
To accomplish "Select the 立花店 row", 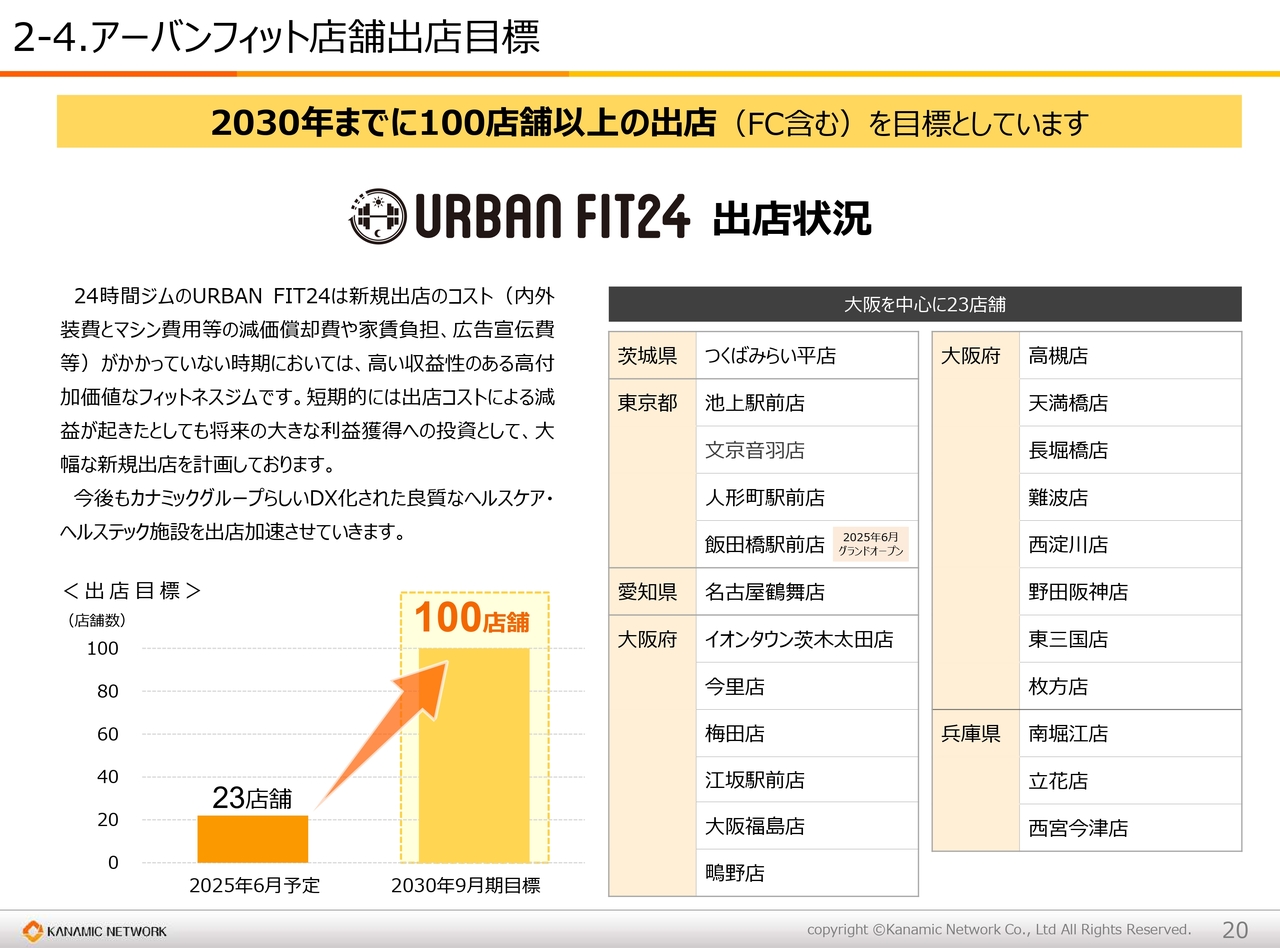I will click(1131, 780).
